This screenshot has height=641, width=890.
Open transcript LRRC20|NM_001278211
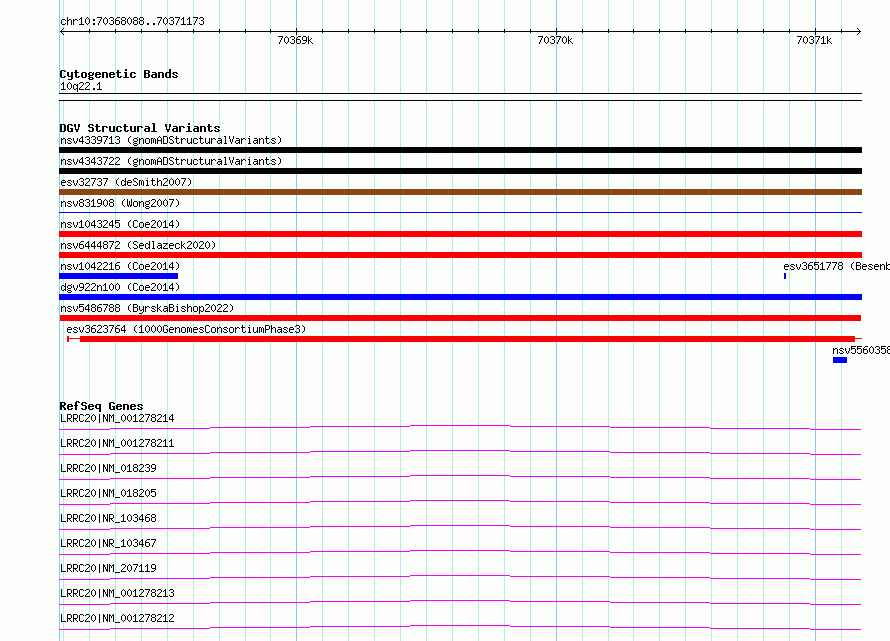pos(117,443)
